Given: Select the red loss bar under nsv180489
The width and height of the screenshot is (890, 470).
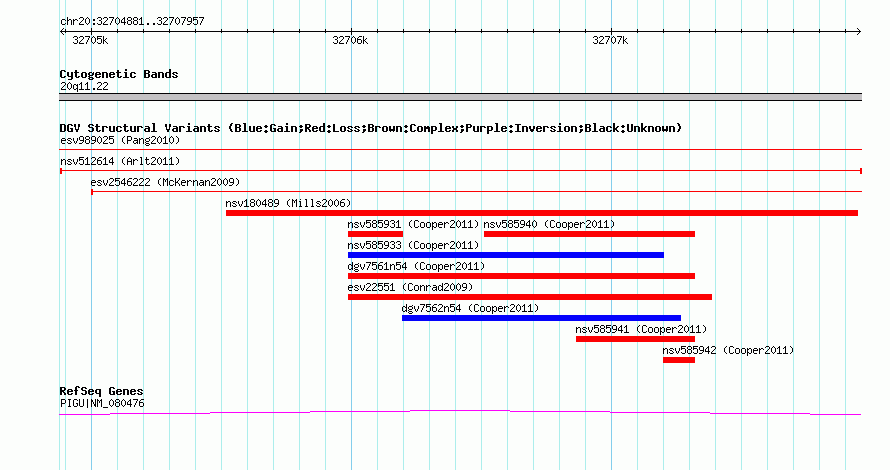Looking at the screenshot, I should click(541, 213).
